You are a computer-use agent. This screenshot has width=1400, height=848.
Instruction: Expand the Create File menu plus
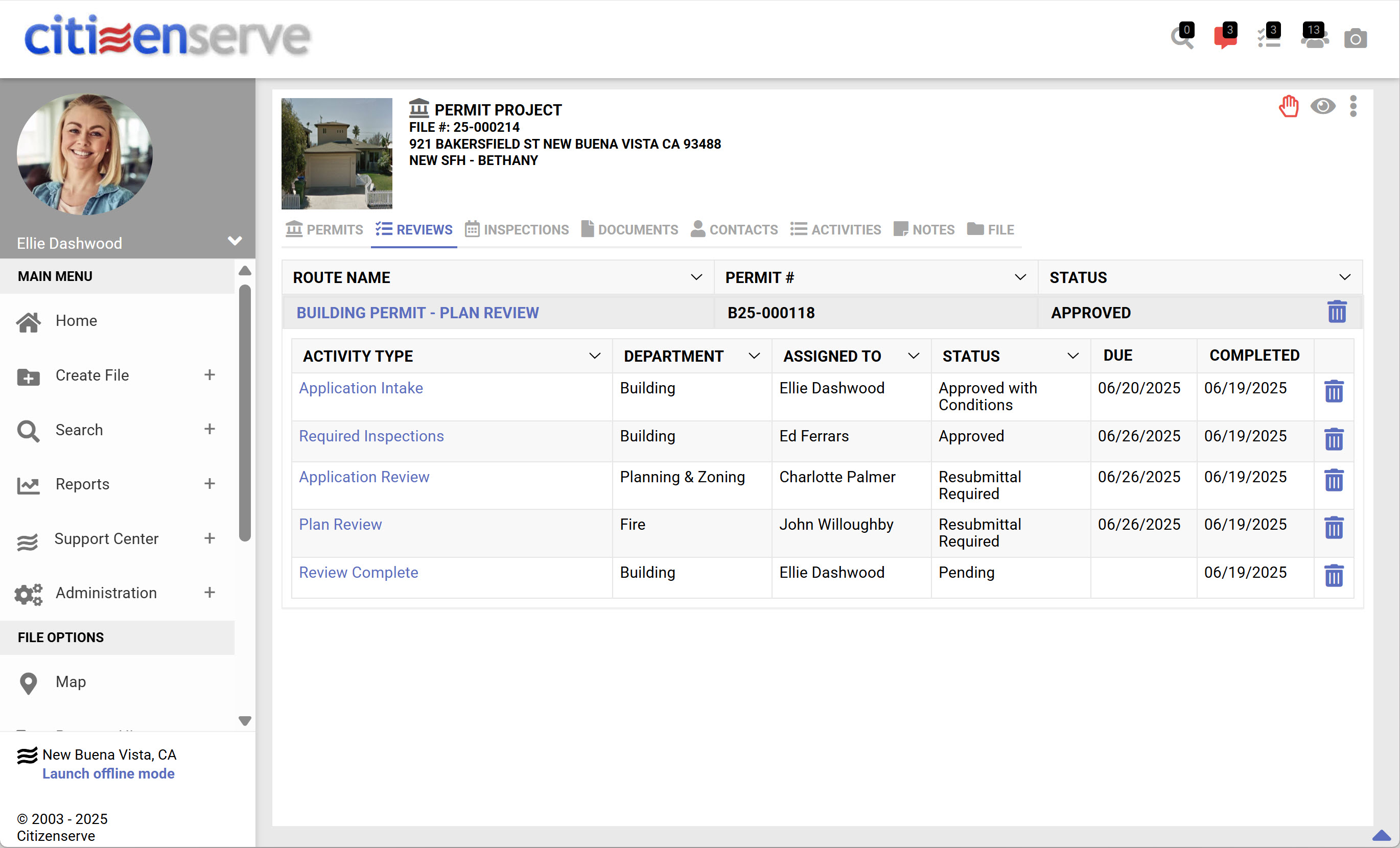[209, 375]
